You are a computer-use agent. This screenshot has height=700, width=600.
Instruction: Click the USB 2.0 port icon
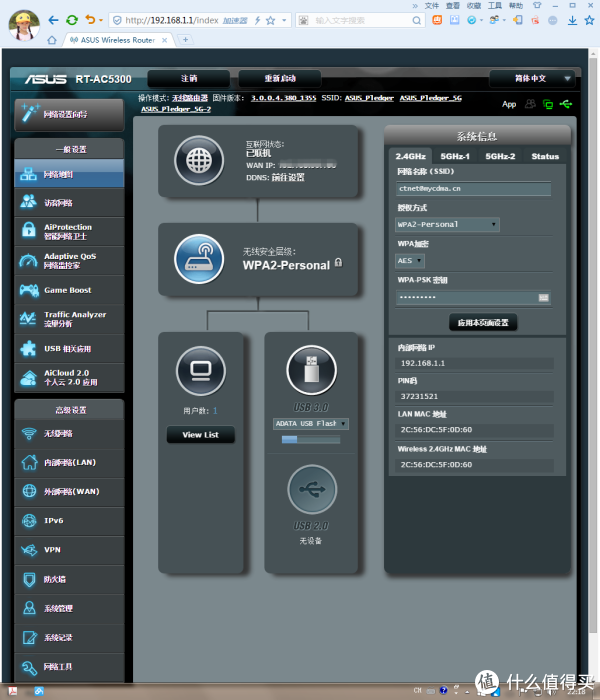(x=312, y=489)
